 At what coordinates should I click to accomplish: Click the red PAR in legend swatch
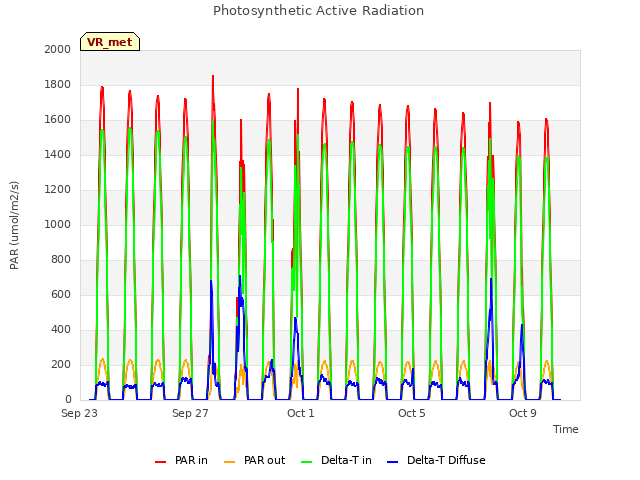click(x=160, y=462)
